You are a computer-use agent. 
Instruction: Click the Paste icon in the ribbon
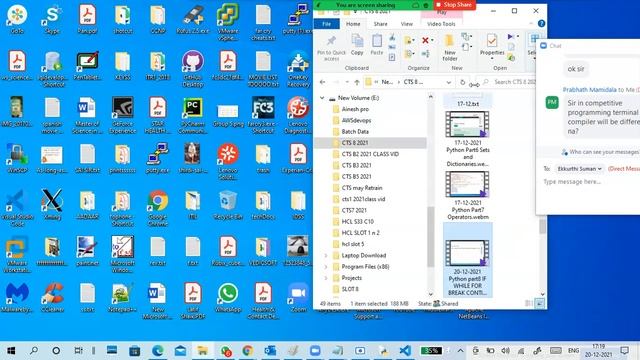pos(377,44)
